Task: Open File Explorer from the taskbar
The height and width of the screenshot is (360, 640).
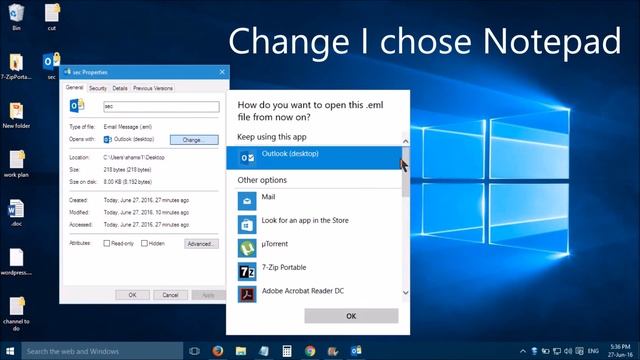Action: [x=241, y=351]
